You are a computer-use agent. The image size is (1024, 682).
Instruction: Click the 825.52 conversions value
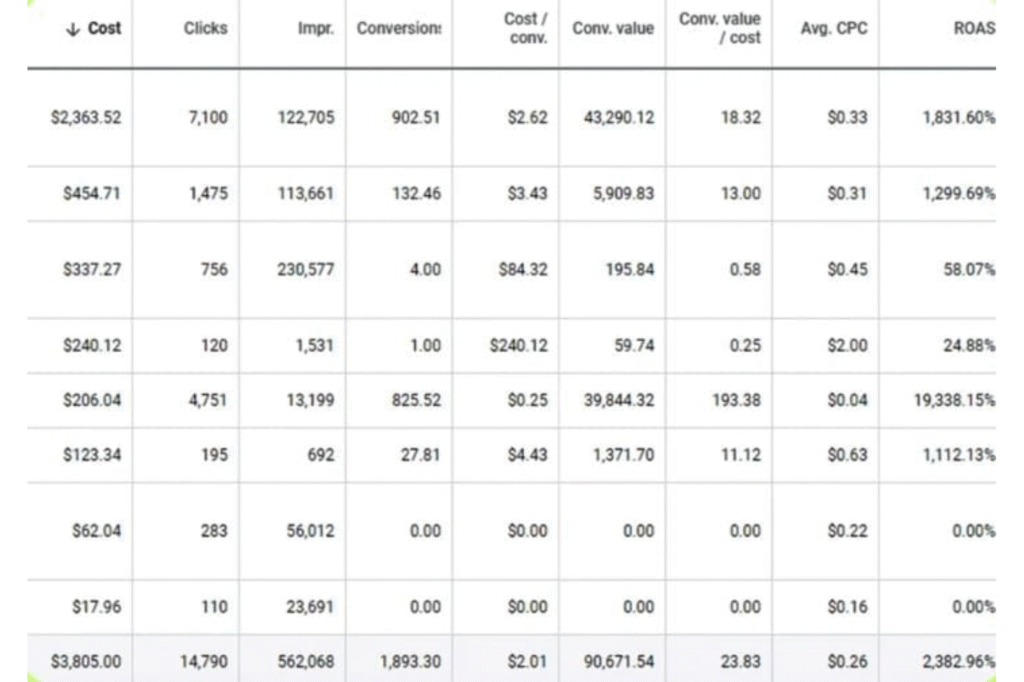click(415, 400)
